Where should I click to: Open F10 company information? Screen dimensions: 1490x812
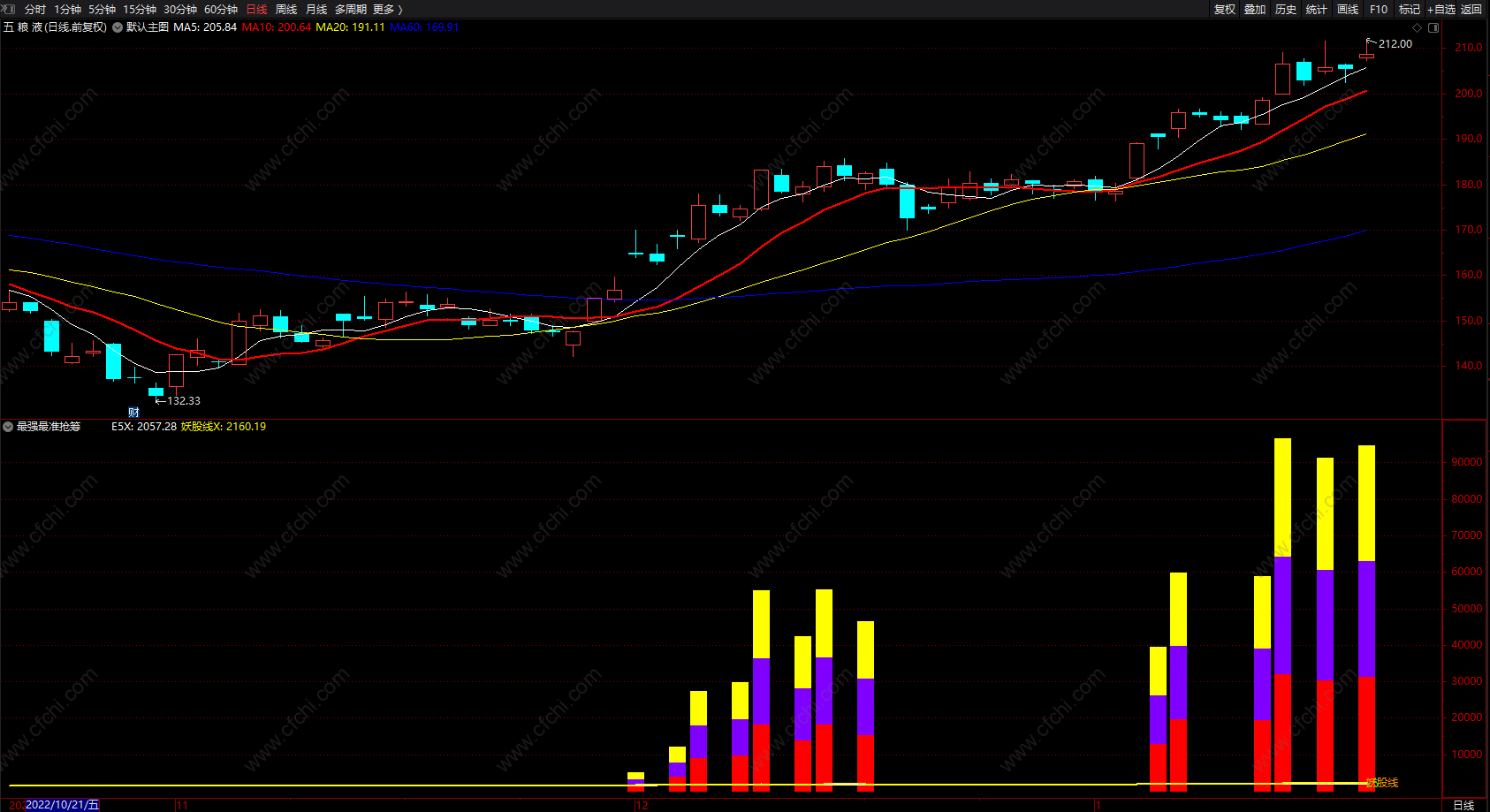click(x=1379, y=9)
